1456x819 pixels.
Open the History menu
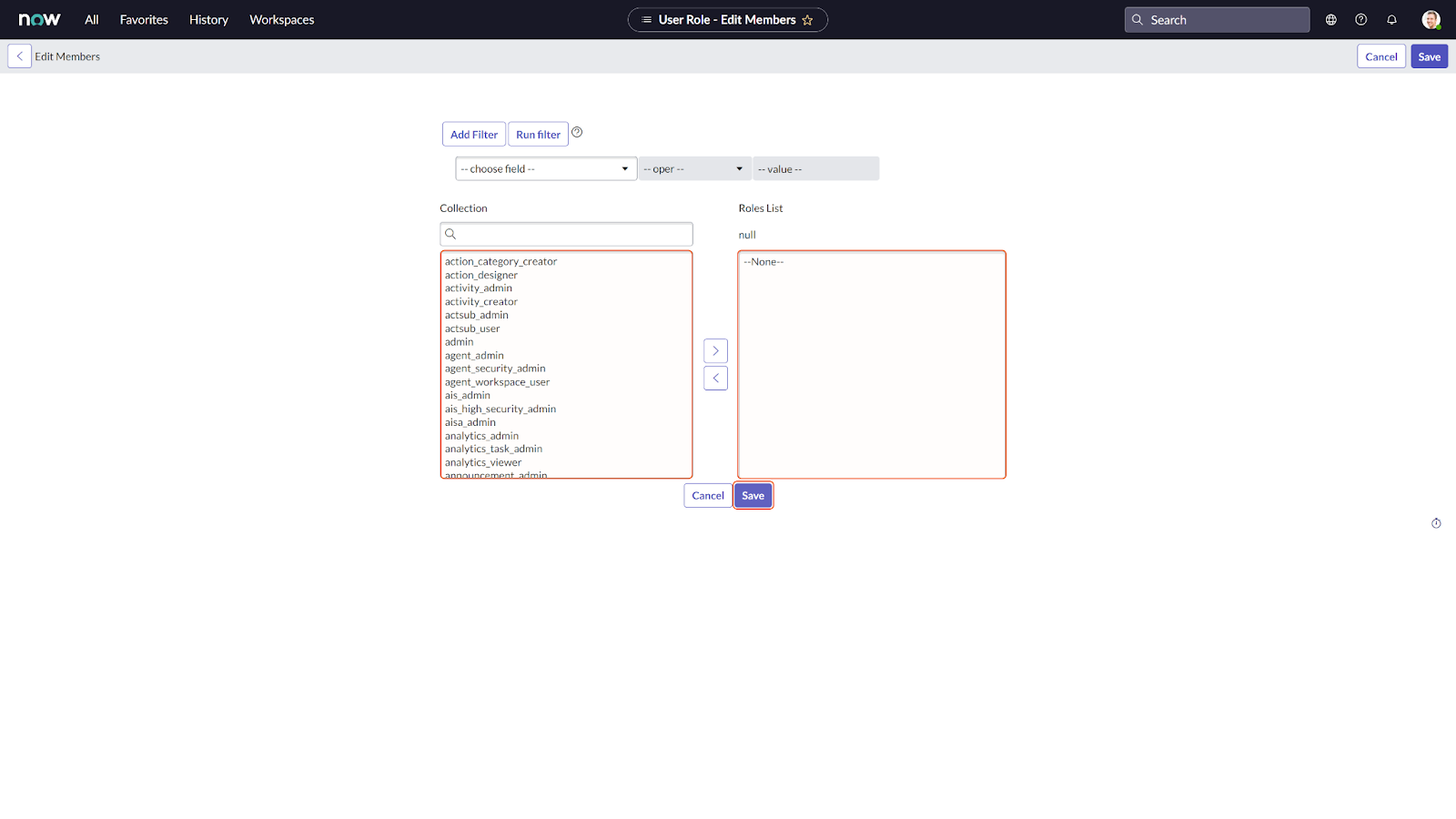coord(208,20)
